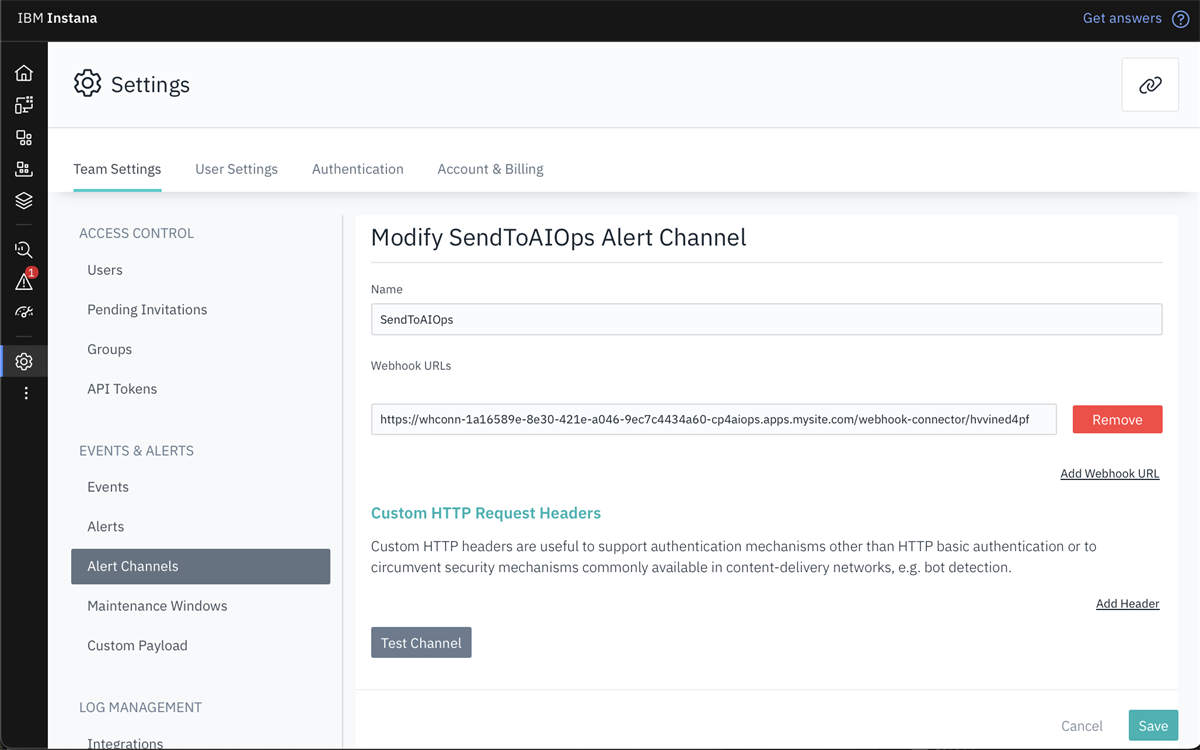Cancel the alert channel changes

[x=1082, y=726]
